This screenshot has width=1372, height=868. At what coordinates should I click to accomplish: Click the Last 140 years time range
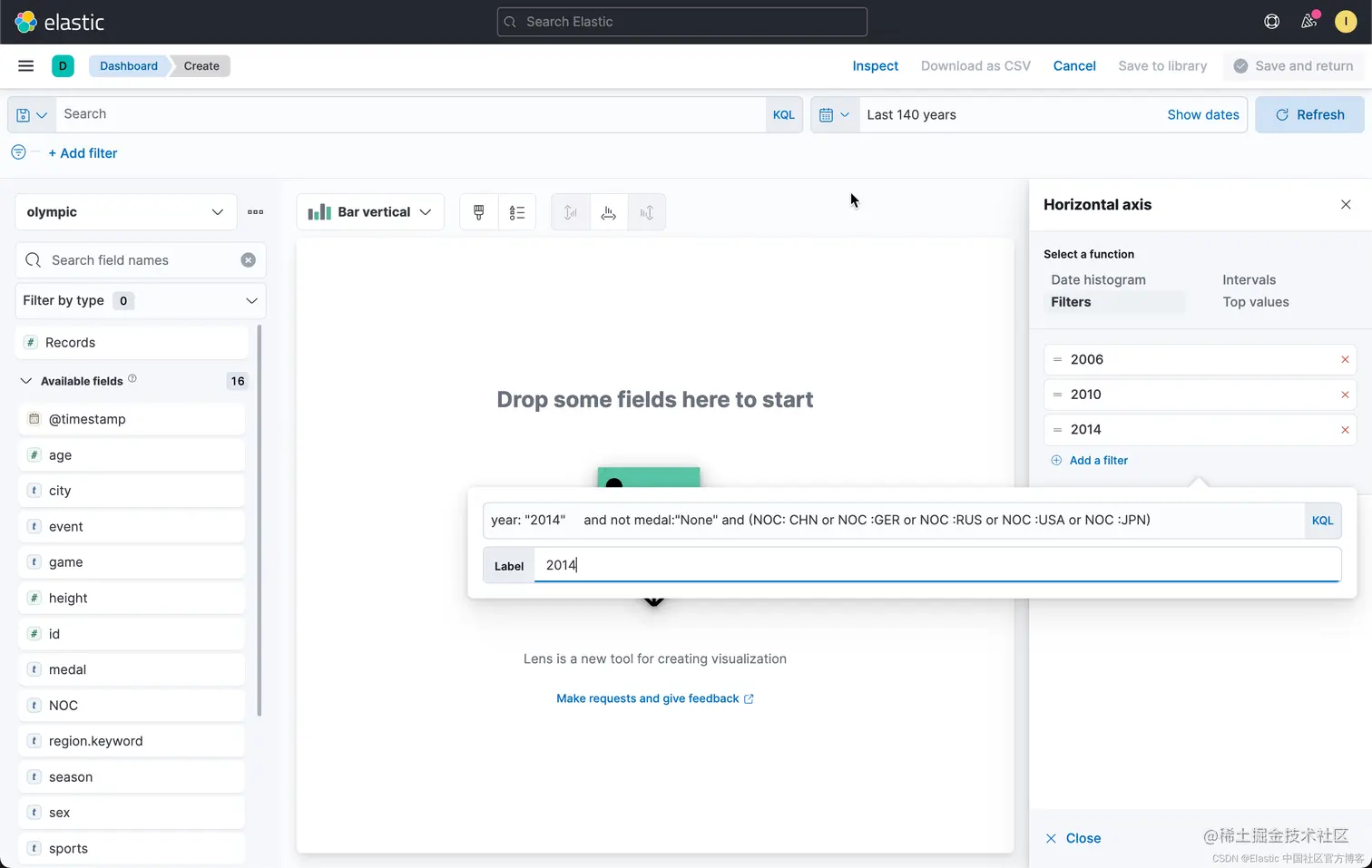[x=911, y=114]
